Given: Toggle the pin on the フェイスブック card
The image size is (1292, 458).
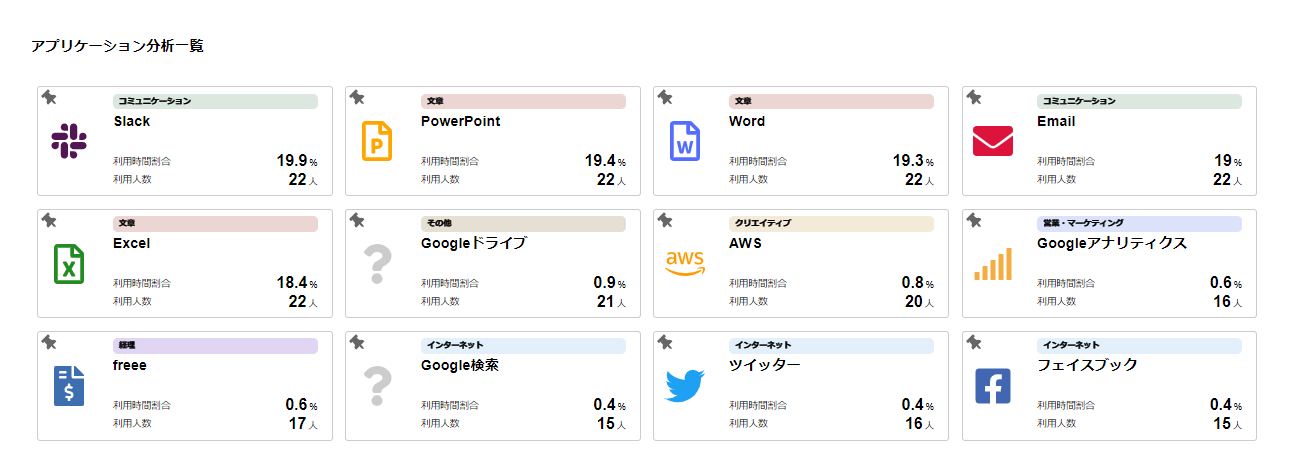Looking at the screenshot, I should pyautogui.click(x=974, y=342).
